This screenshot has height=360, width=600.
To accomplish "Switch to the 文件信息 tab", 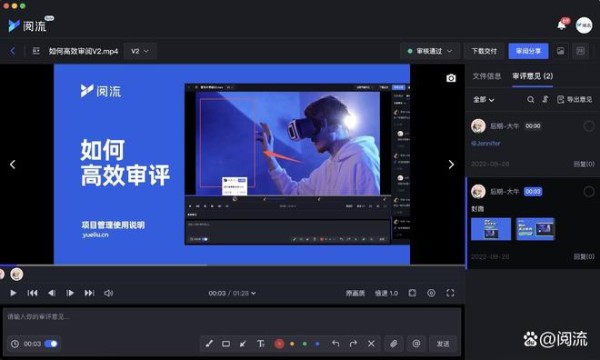I will (487, 76).
